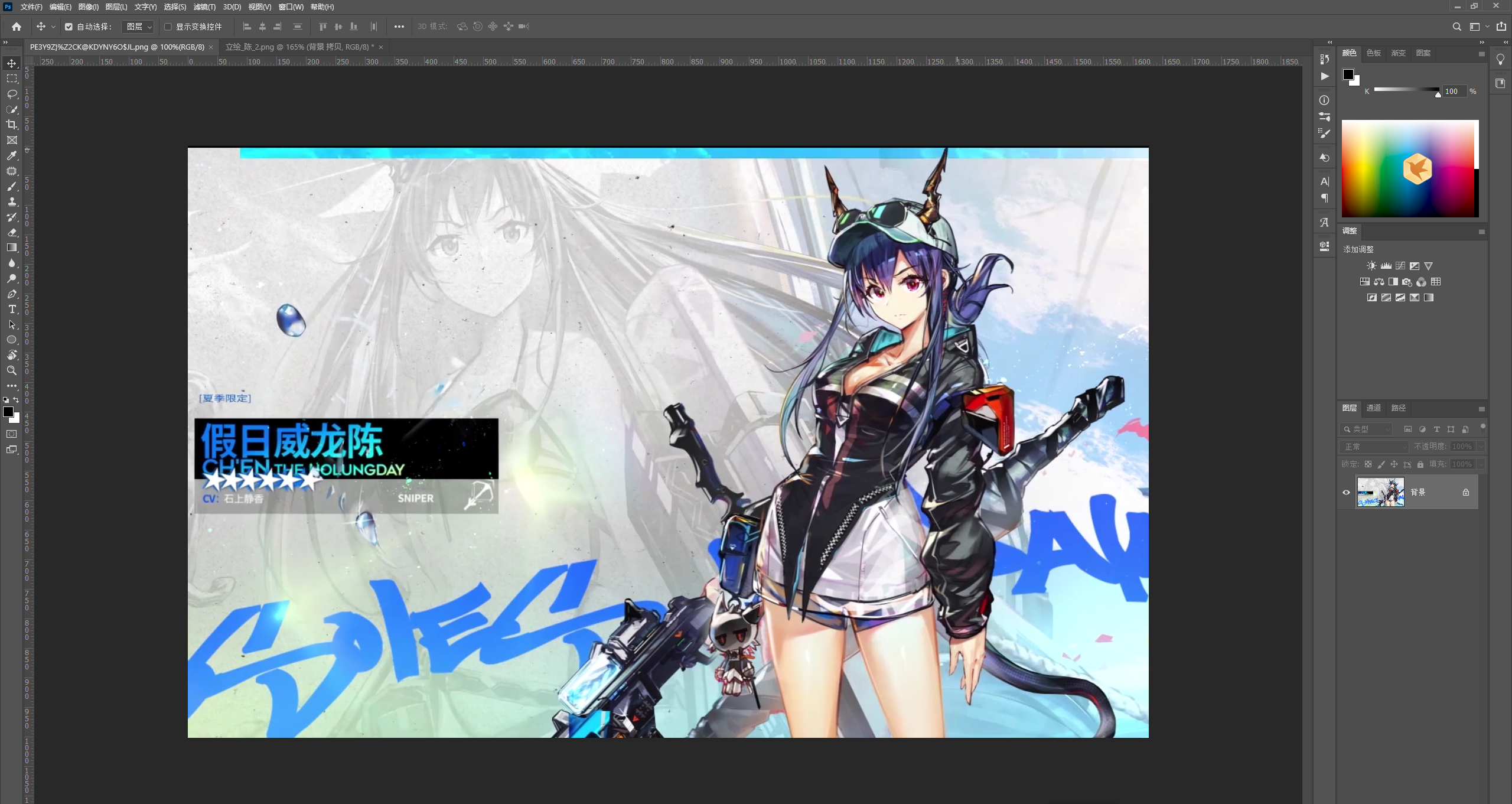Select the Frame tool

coord(12,140)
